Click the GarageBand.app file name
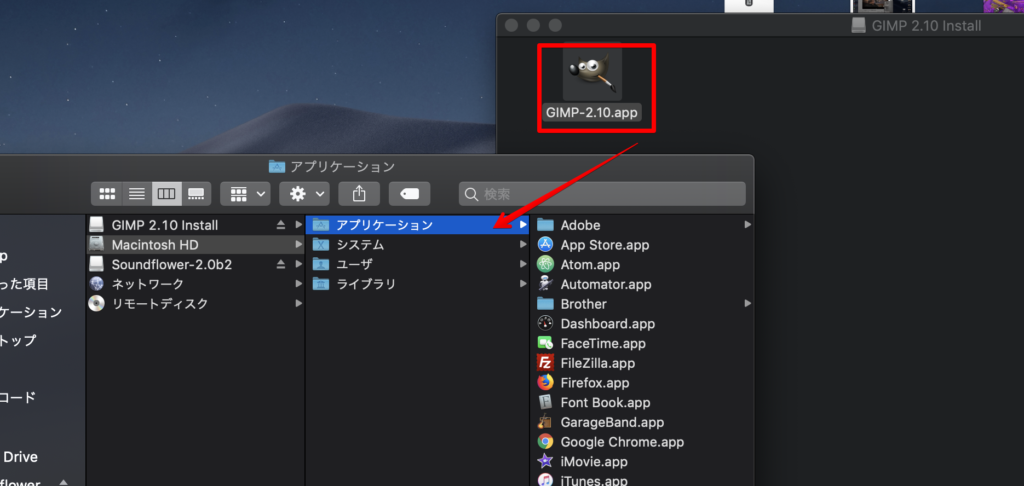Screen dimensions: 1024x486 pos(612,423)
